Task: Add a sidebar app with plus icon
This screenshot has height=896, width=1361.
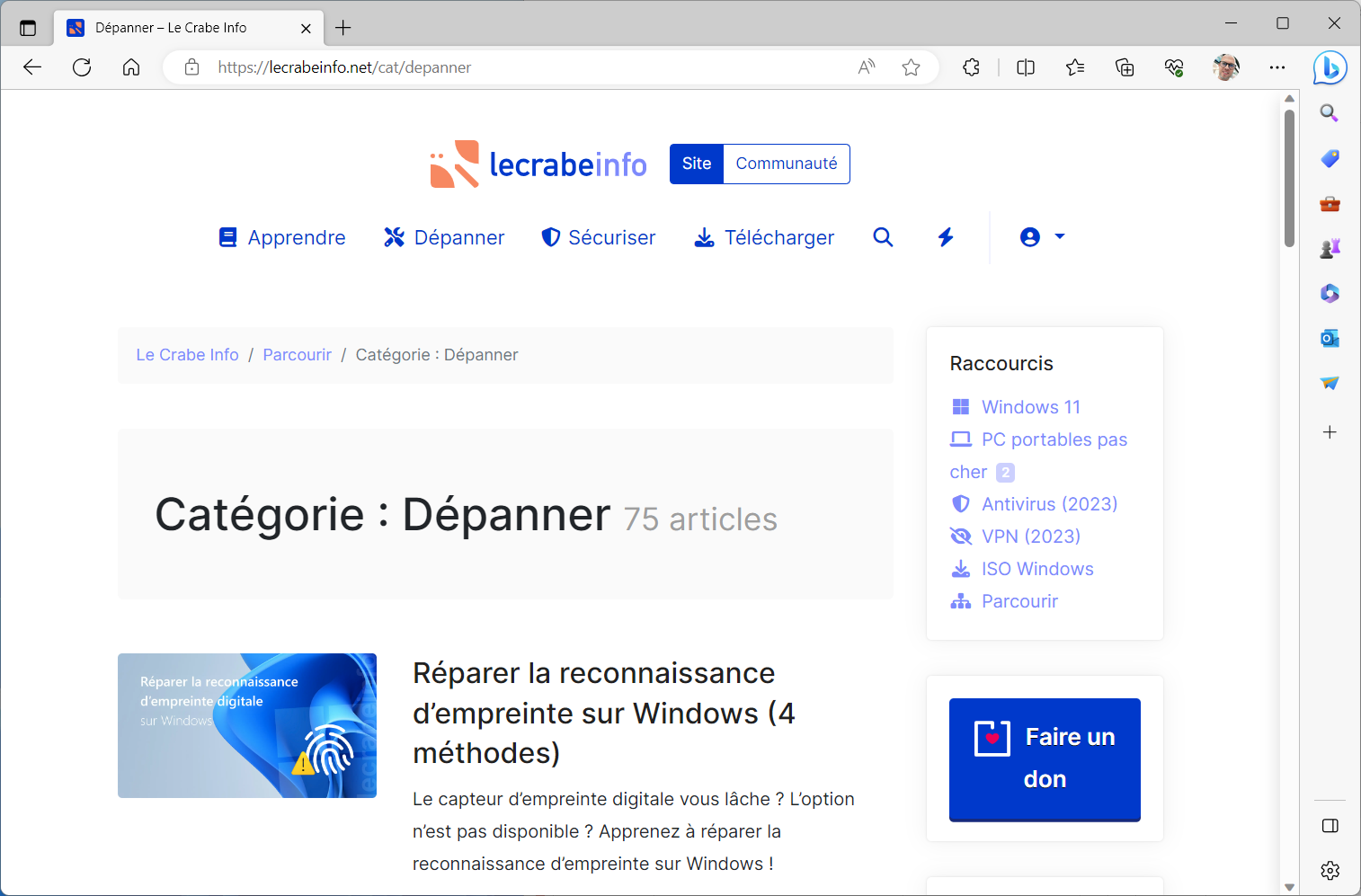Action: (1330, 432)
